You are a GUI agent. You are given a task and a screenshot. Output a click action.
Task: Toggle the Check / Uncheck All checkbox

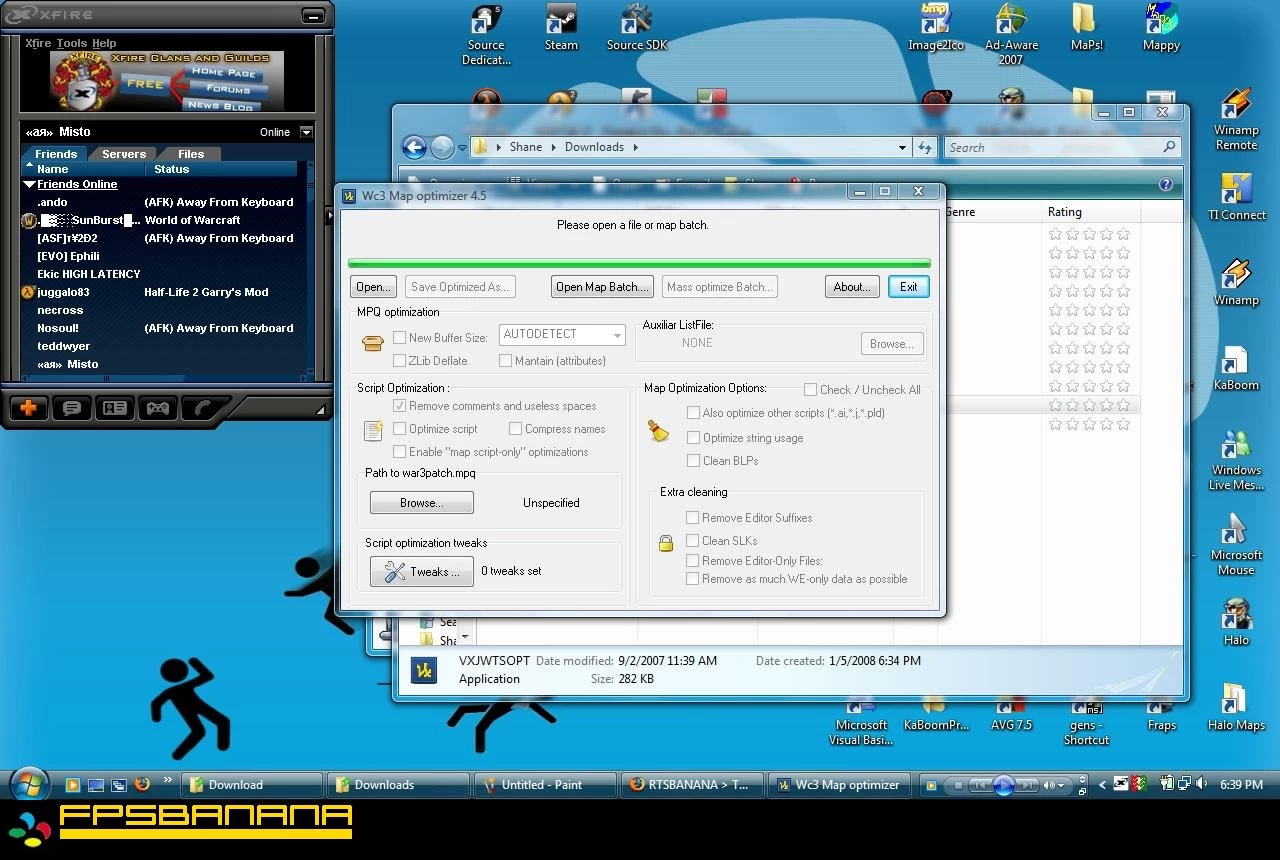coord(810,390)
